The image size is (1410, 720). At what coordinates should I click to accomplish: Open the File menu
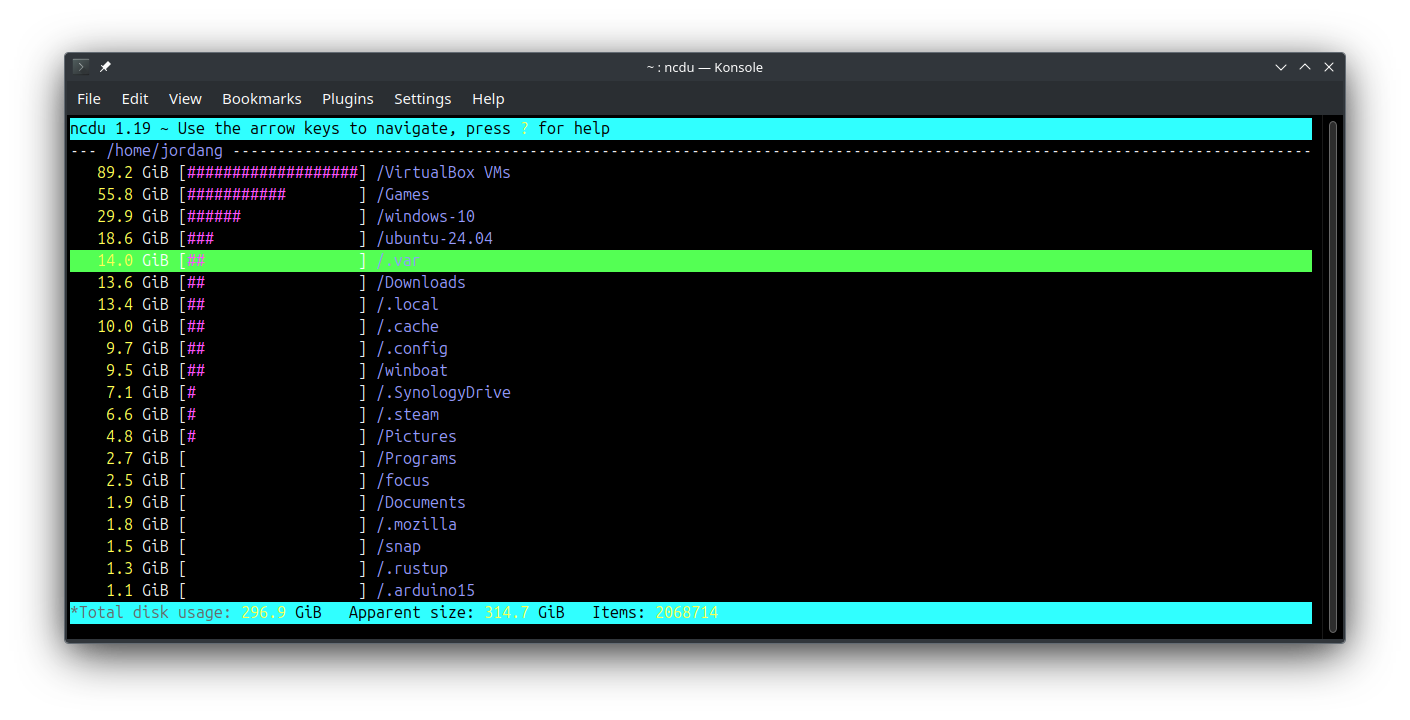point(89,99)
